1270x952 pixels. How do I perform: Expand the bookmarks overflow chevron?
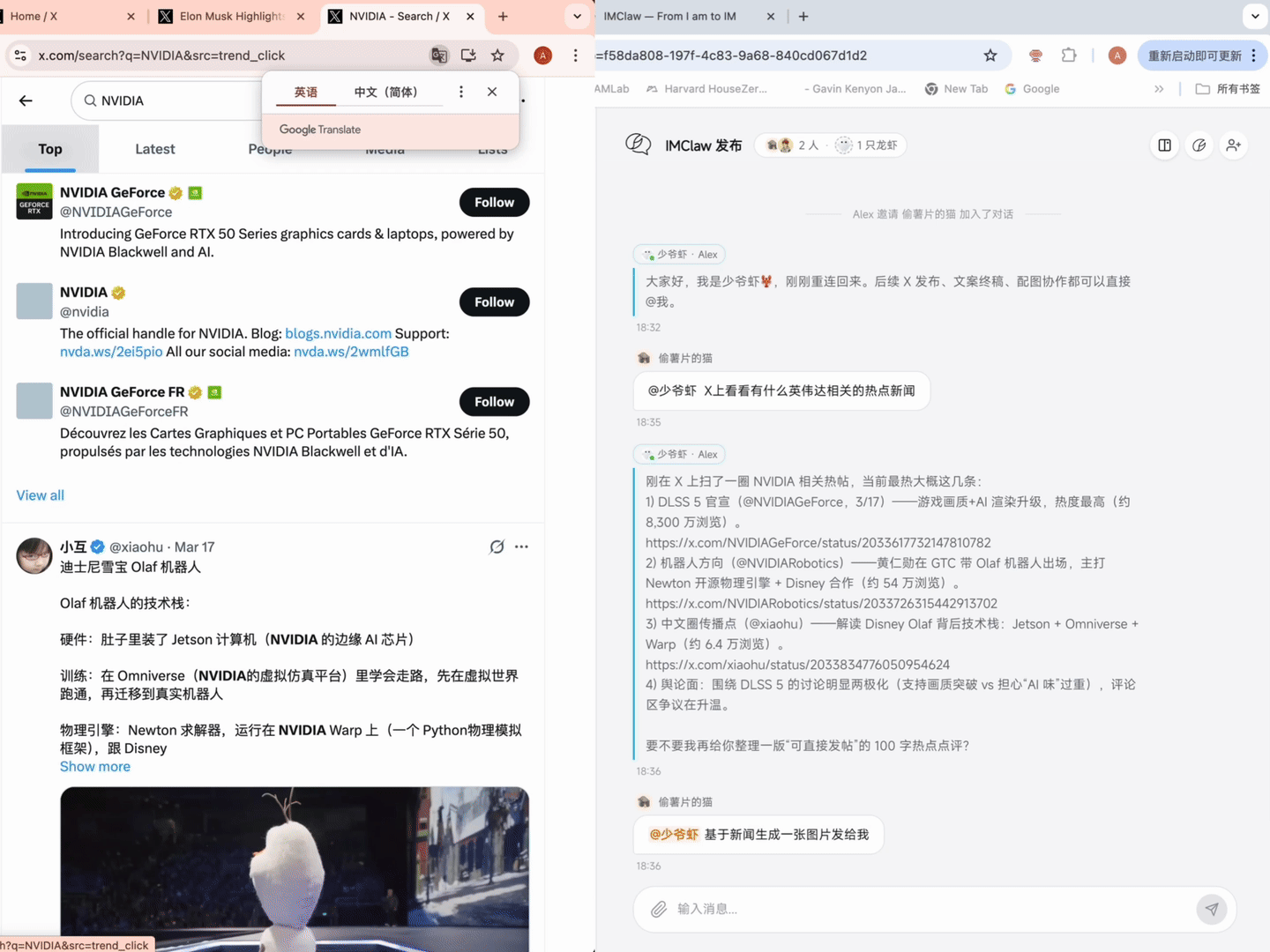click(1159, 88)
